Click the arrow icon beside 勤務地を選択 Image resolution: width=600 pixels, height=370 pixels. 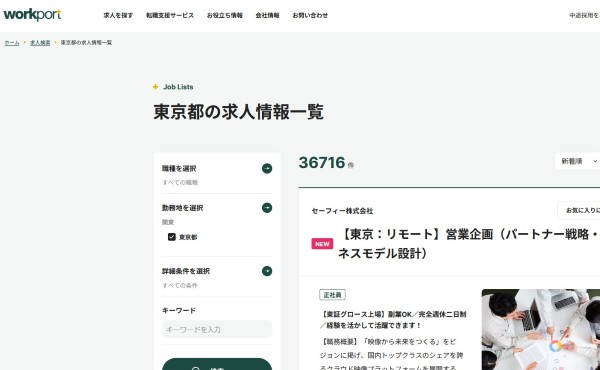point(267,208)
